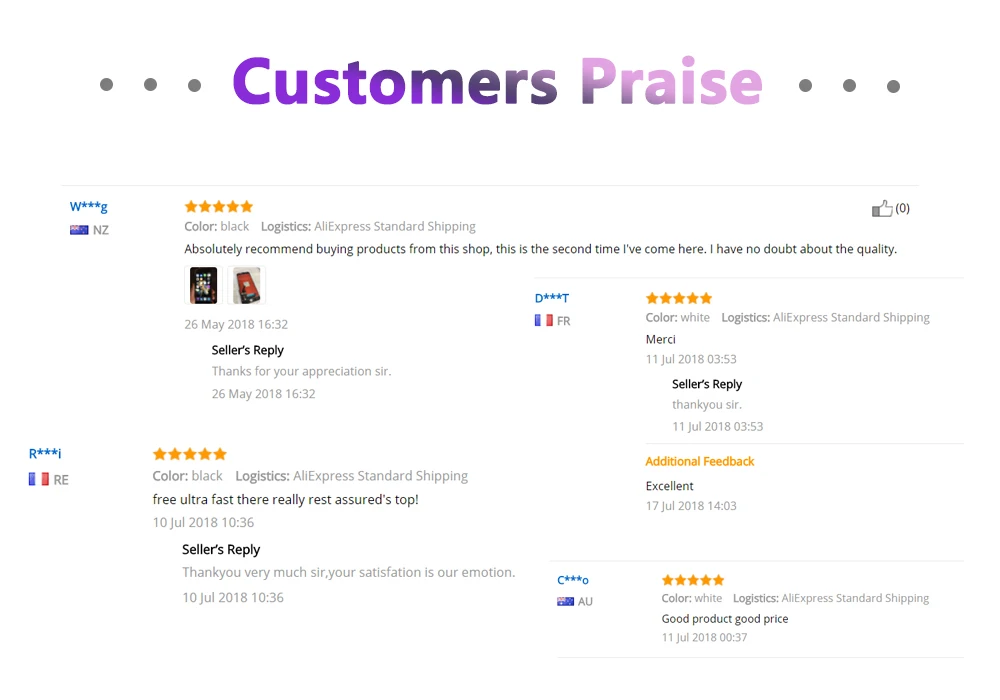This screenshot has height=700, width=1000.
Task: Click the Seller's Reply heading under R***i's review
Action: 221,549
